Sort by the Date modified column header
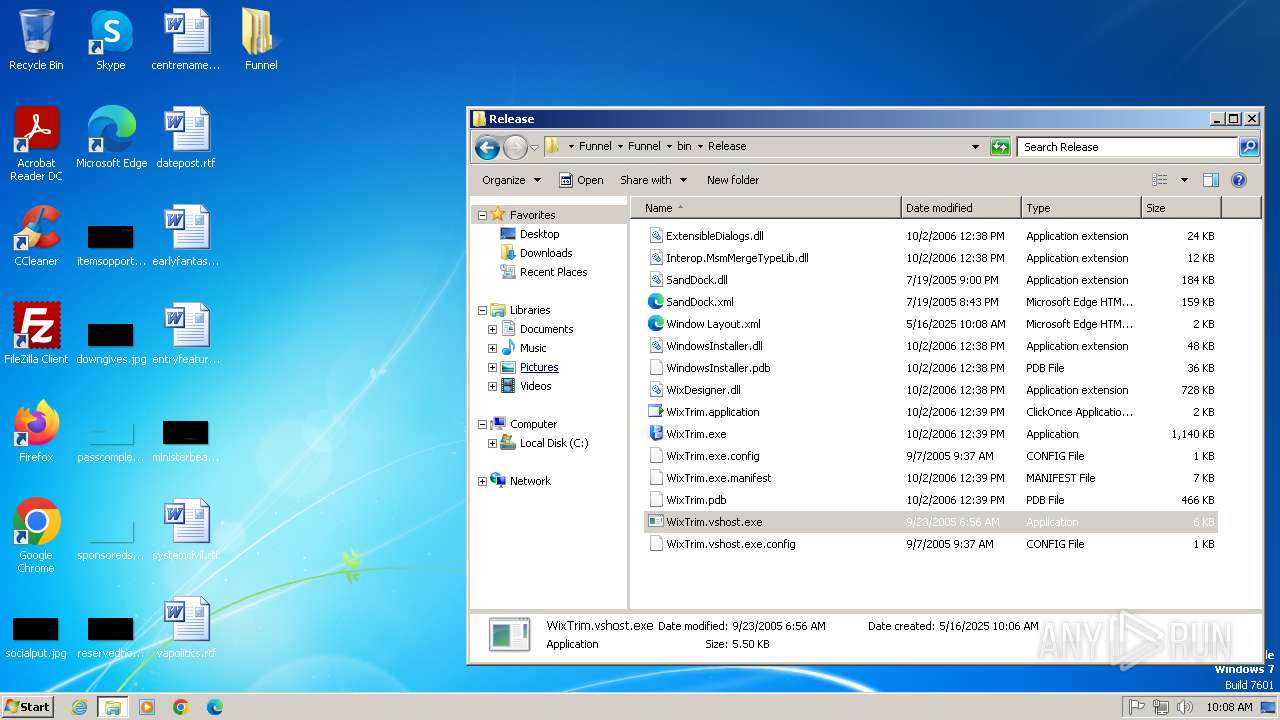The width and height of the screenshot is (1280, 720). [961, 208]
